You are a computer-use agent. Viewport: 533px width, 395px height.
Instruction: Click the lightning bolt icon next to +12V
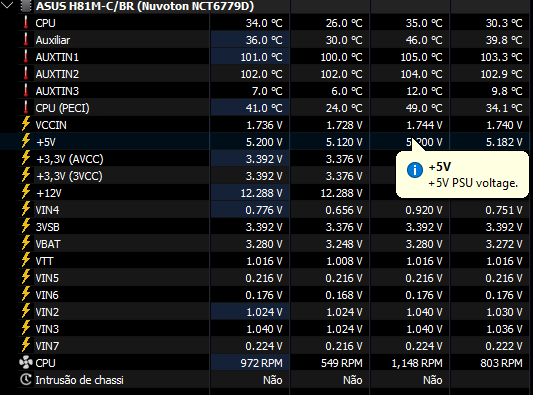click(x=26, y=192)
